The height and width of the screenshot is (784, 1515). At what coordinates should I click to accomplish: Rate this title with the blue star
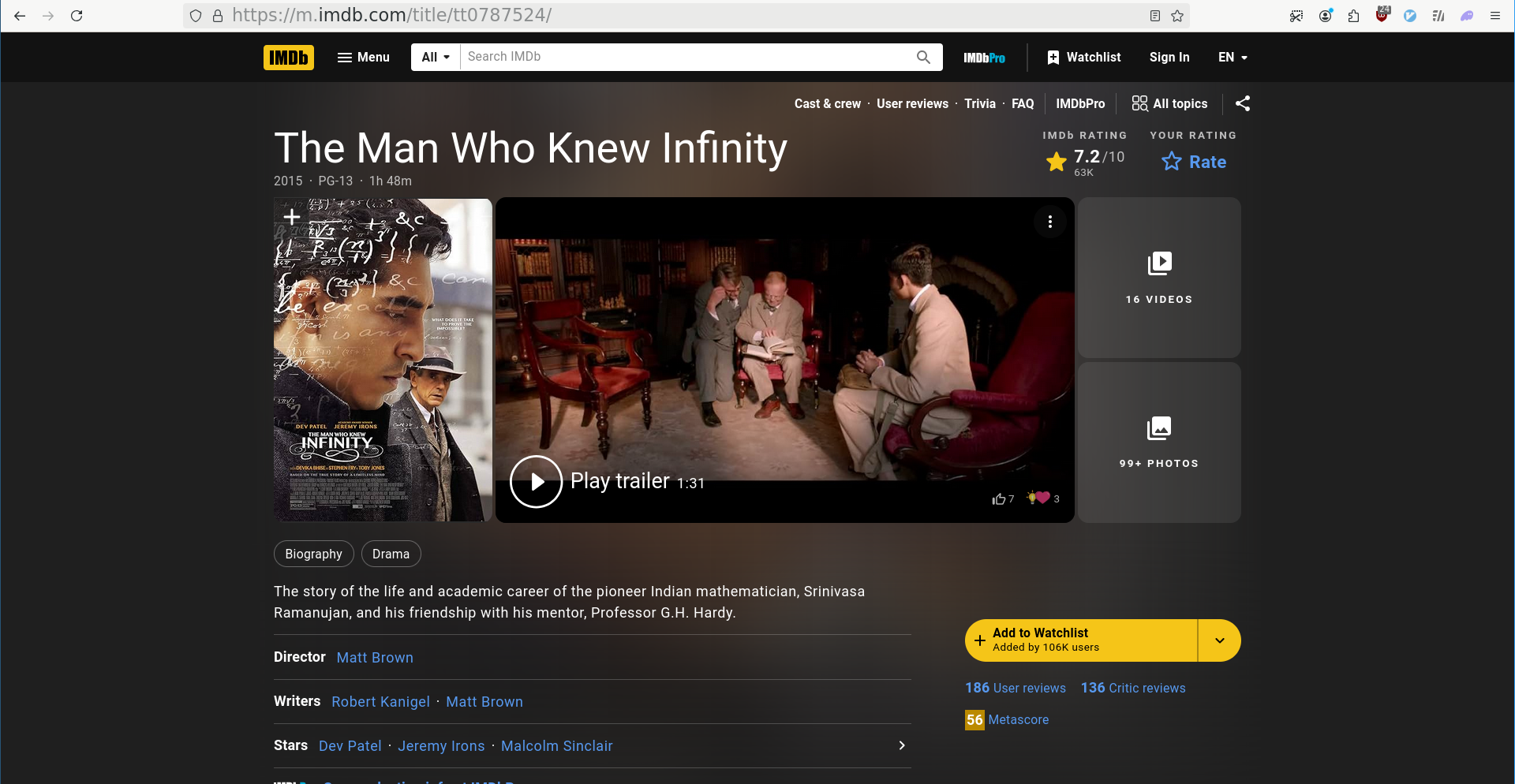(1194, 162)
